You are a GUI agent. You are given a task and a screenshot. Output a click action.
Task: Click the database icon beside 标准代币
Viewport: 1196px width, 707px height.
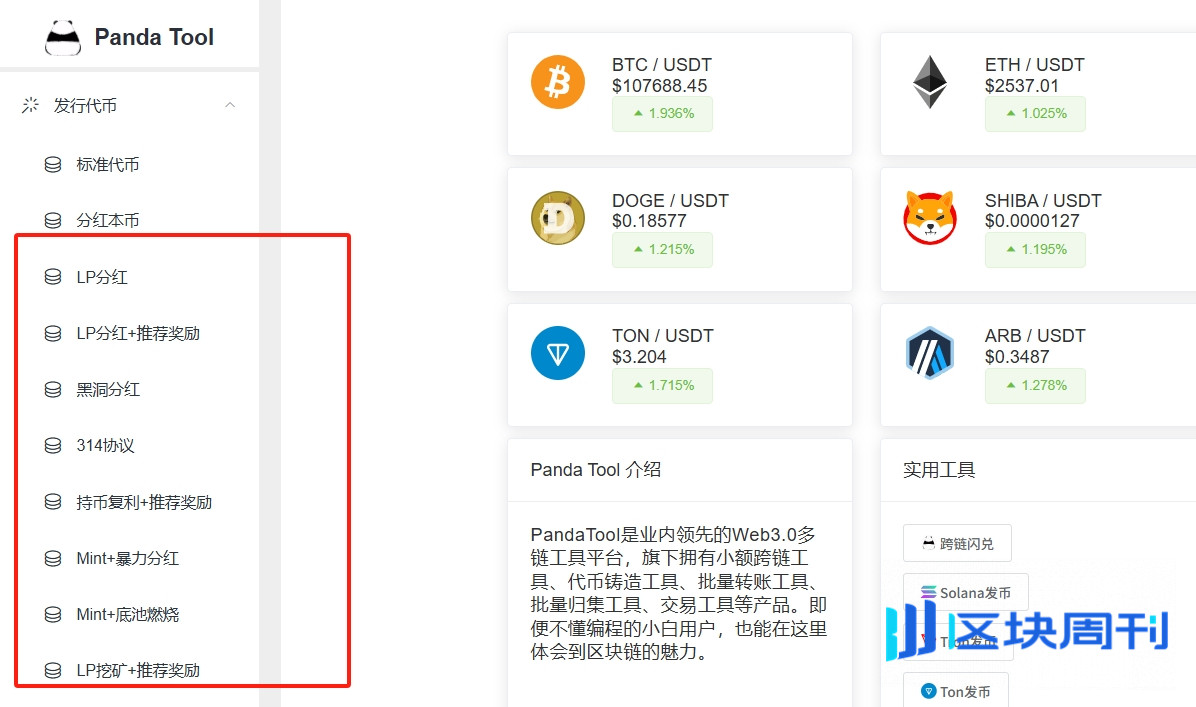pos(53,165)
